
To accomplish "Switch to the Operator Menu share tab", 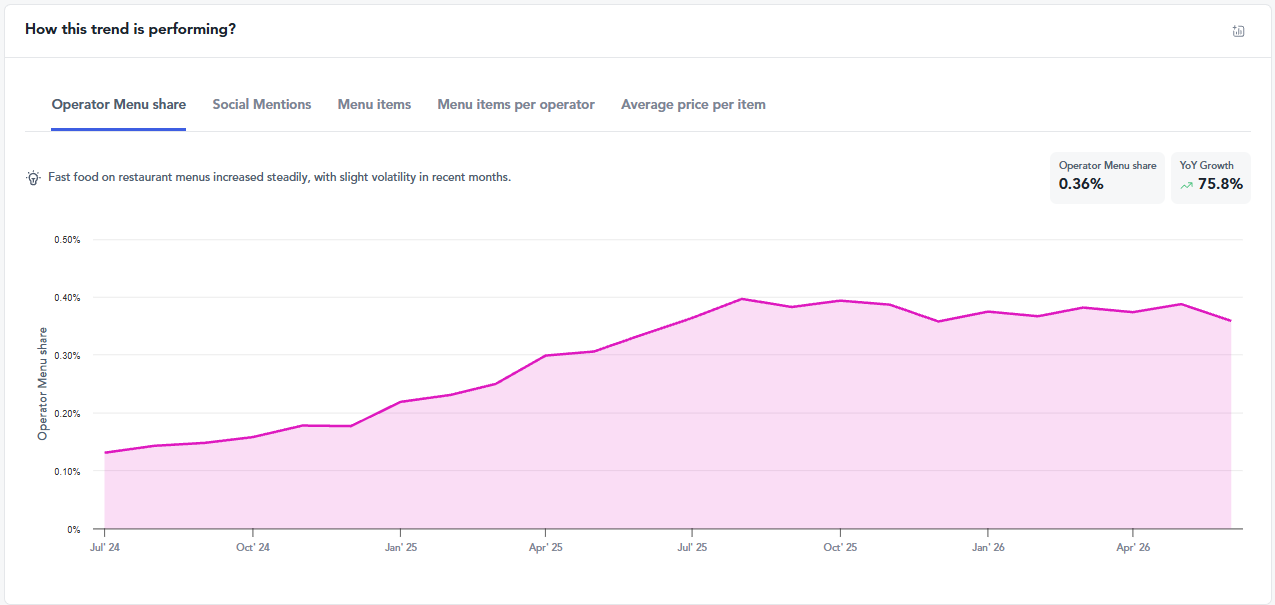I will point(119,104).
